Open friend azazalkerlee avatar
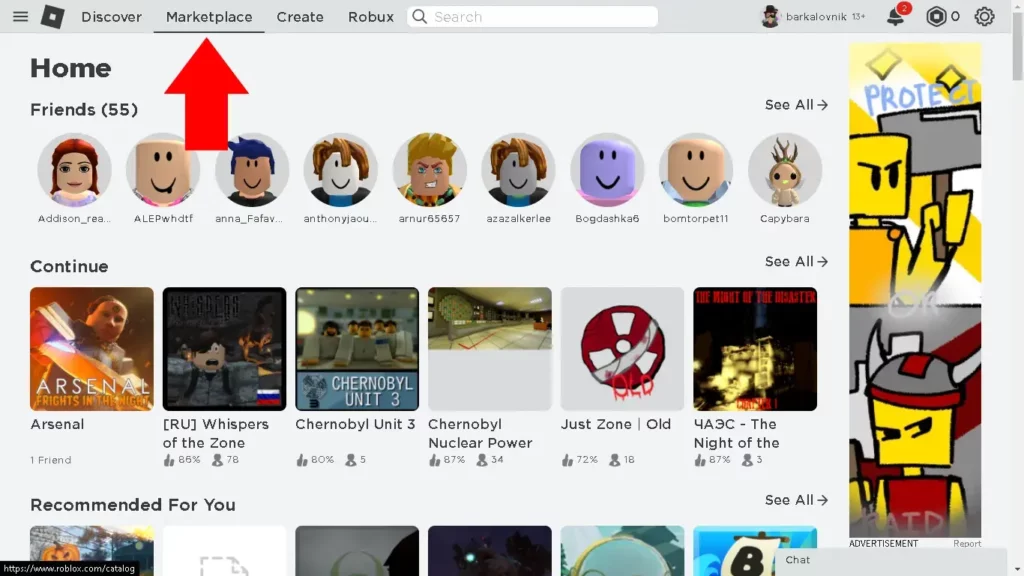This screenshot has height=576, width=1024. pyautogui.click(x=519, y=170)
